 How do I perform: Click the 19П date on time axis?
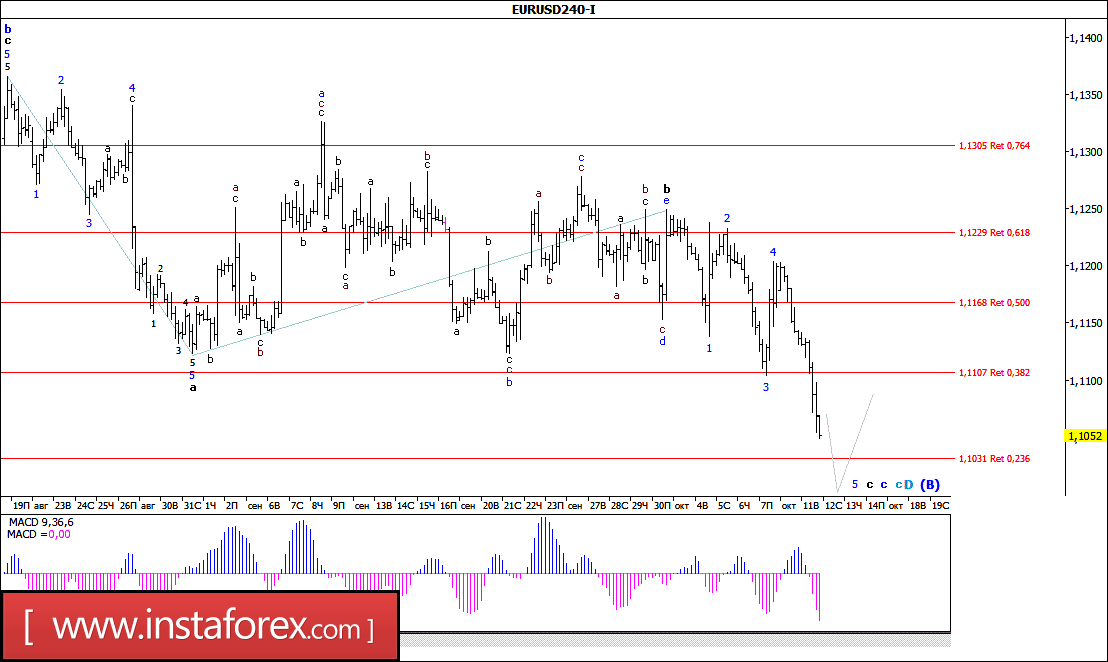pos(21,505)
